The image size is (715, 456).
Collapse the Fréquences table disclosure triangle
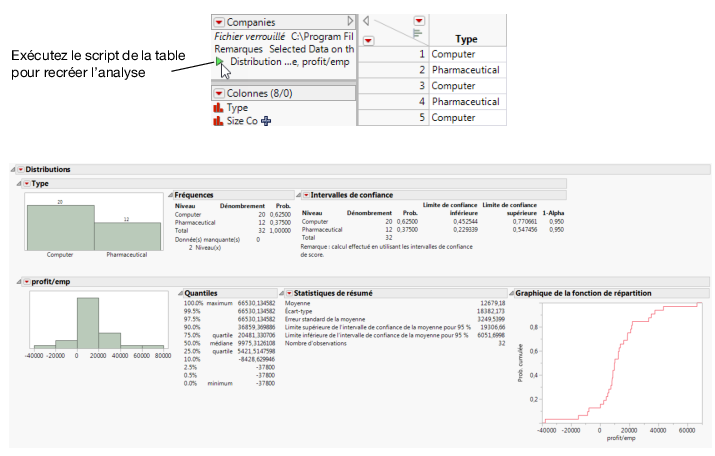[x=171, y=195]
